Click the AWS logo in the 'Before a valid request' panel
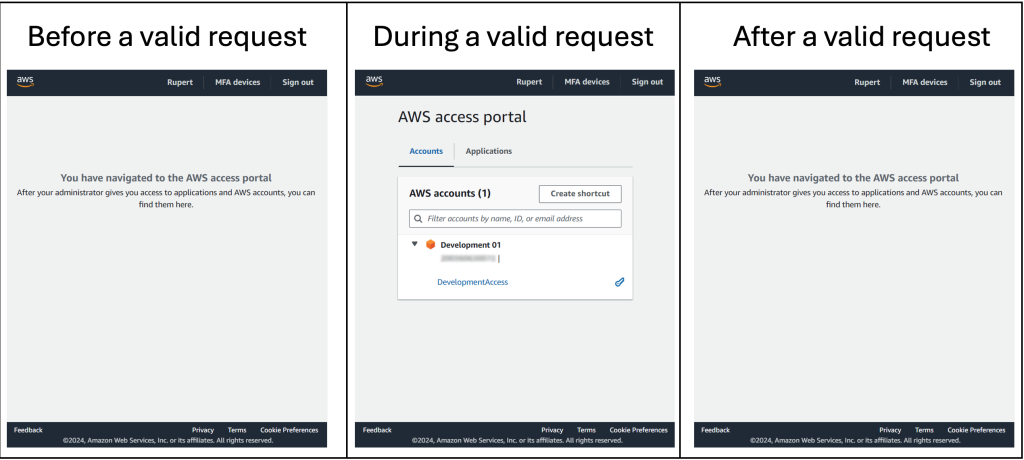The height and width of the screenshot is (460, 1024). tap(25, 82)
